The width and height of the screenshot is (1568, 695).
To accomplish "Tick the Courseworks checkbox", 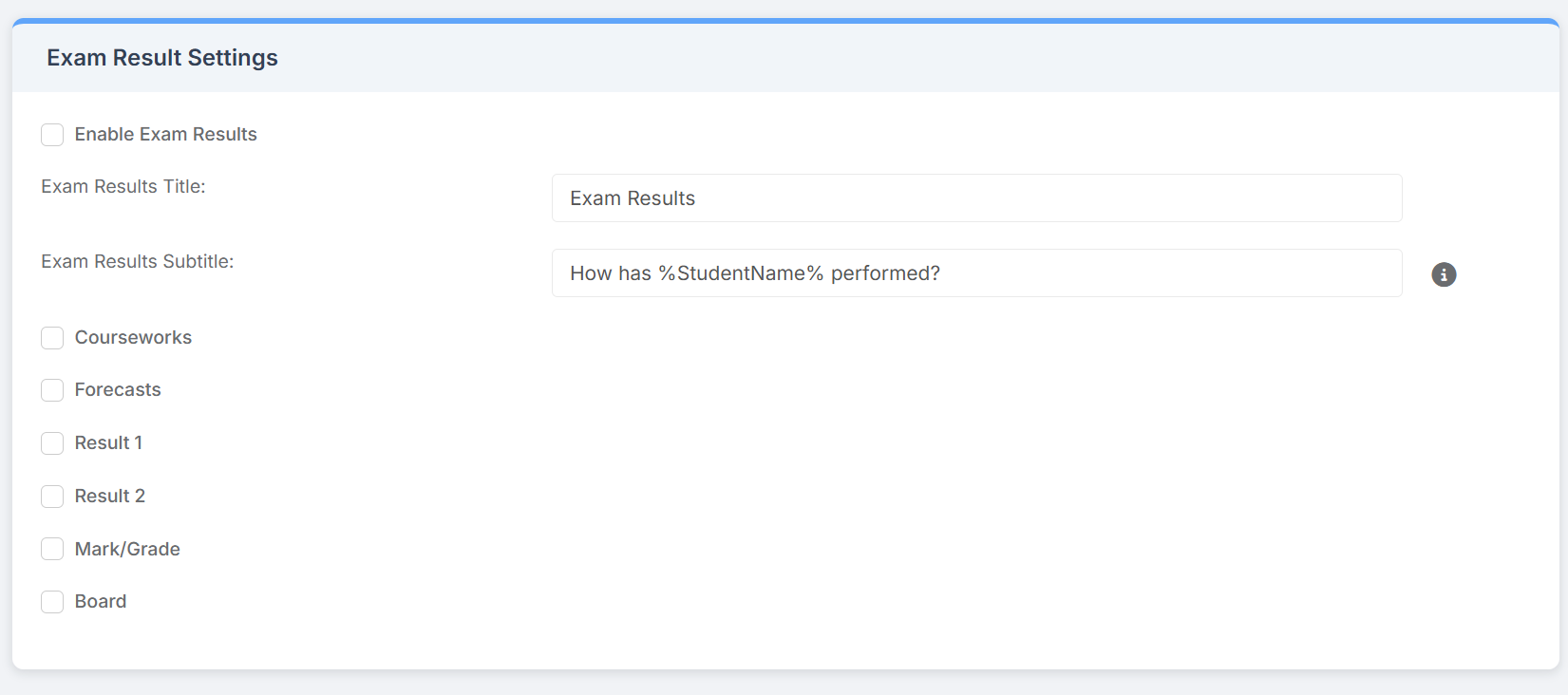I will 52,338.
